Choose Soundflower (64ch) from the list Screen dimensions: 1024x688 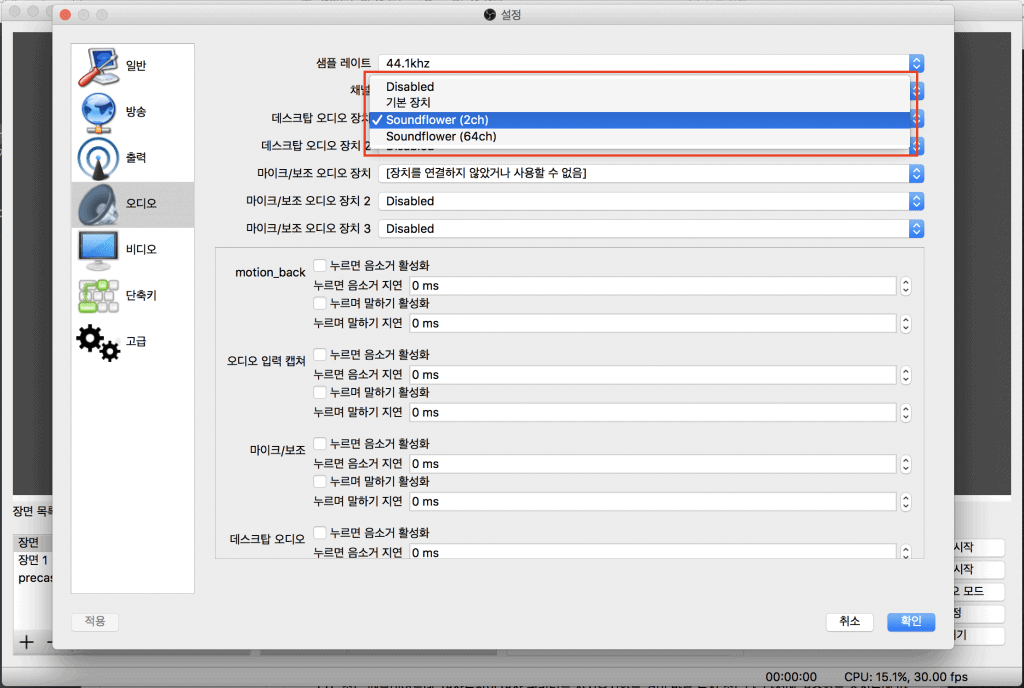[x=441, y=137]
